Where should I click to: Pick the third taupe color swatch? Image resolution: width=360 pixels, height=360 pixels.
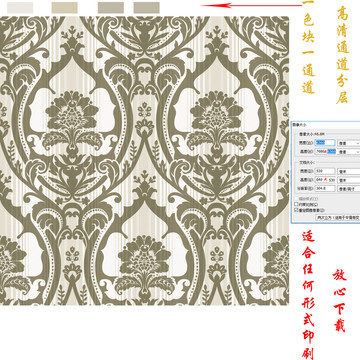click(111, 7)
